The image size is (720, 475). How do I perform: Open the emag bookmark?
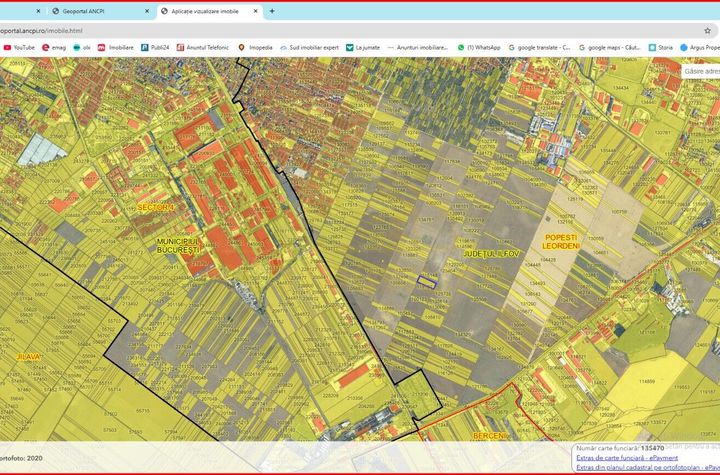[x=59, y=47]
